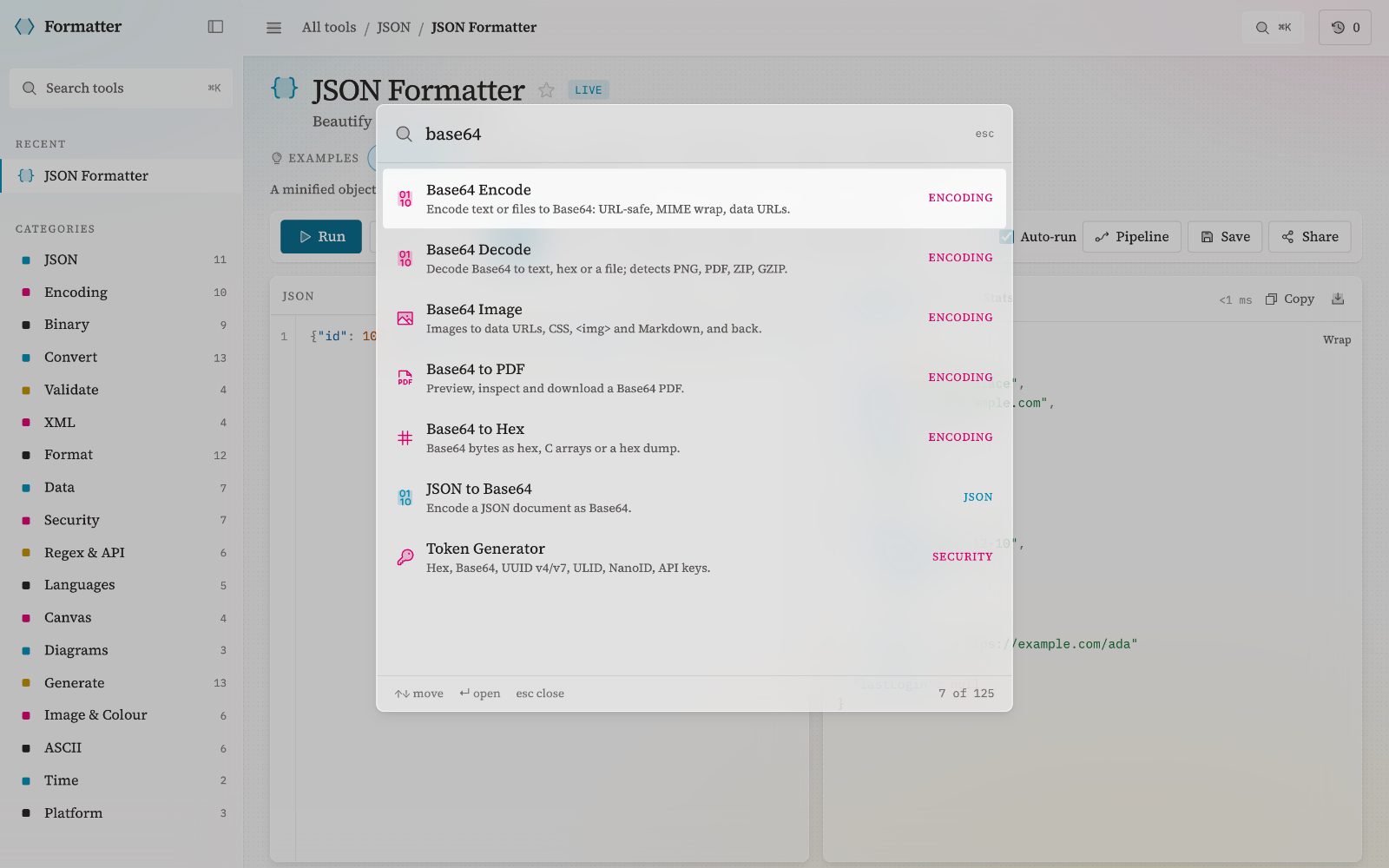Screen dimensions: 1389x868
Task: Go to the JSON breadcrumb link
Action: coord(393,27)
